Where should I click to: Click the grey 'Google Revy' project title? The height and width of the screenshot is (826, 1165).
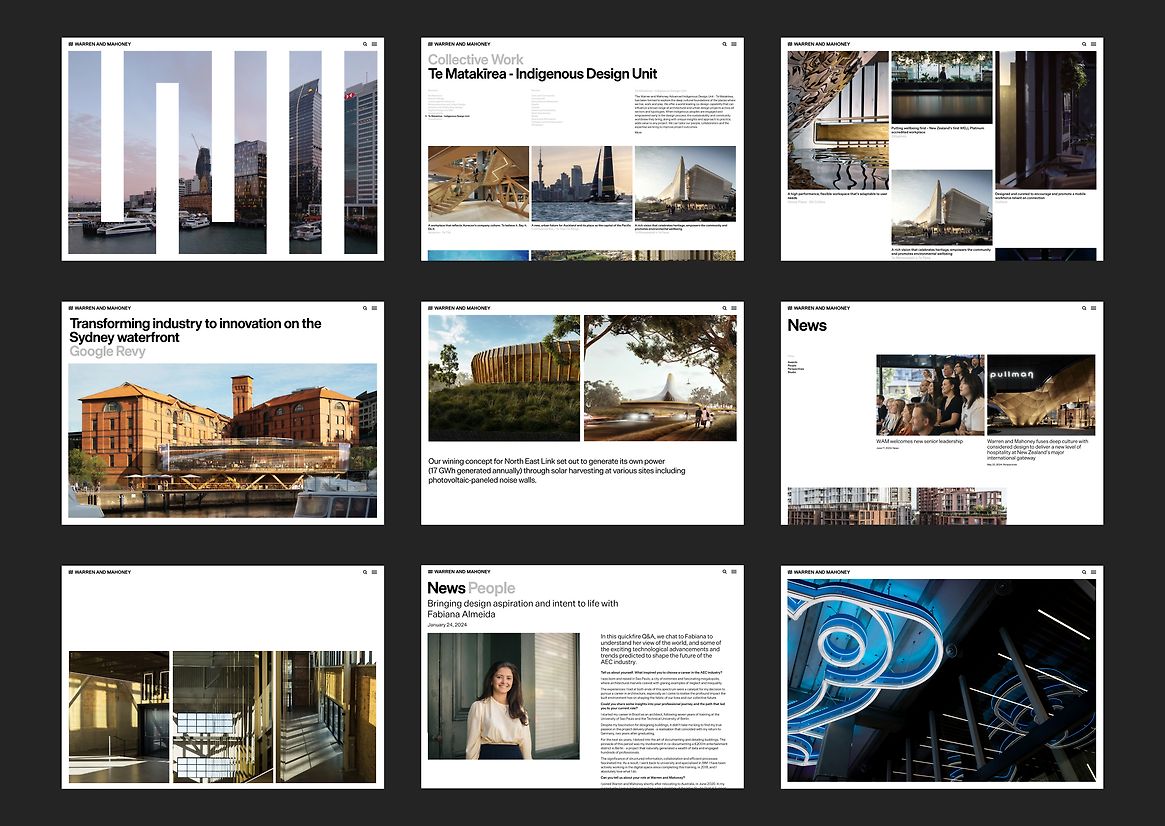click(x=107, y=352)
